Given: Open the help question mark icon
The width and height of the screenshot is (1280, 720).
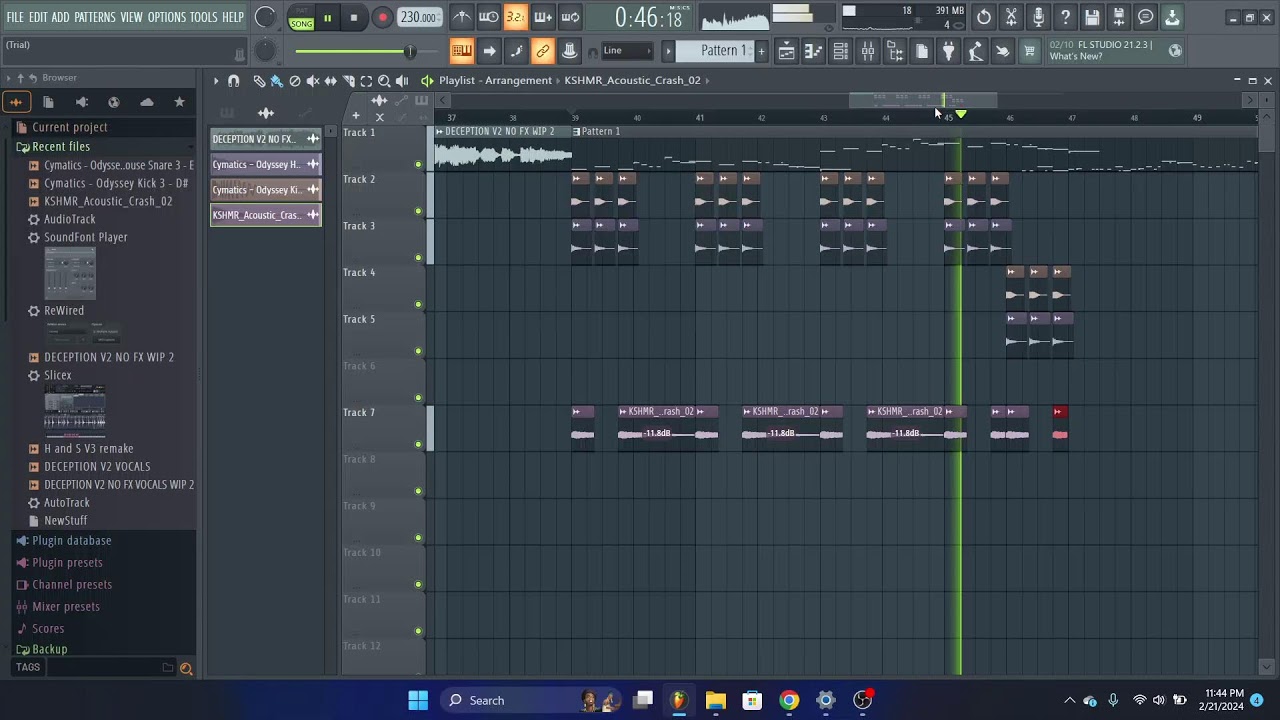Looking at the screenshot, I should 1065,17.
